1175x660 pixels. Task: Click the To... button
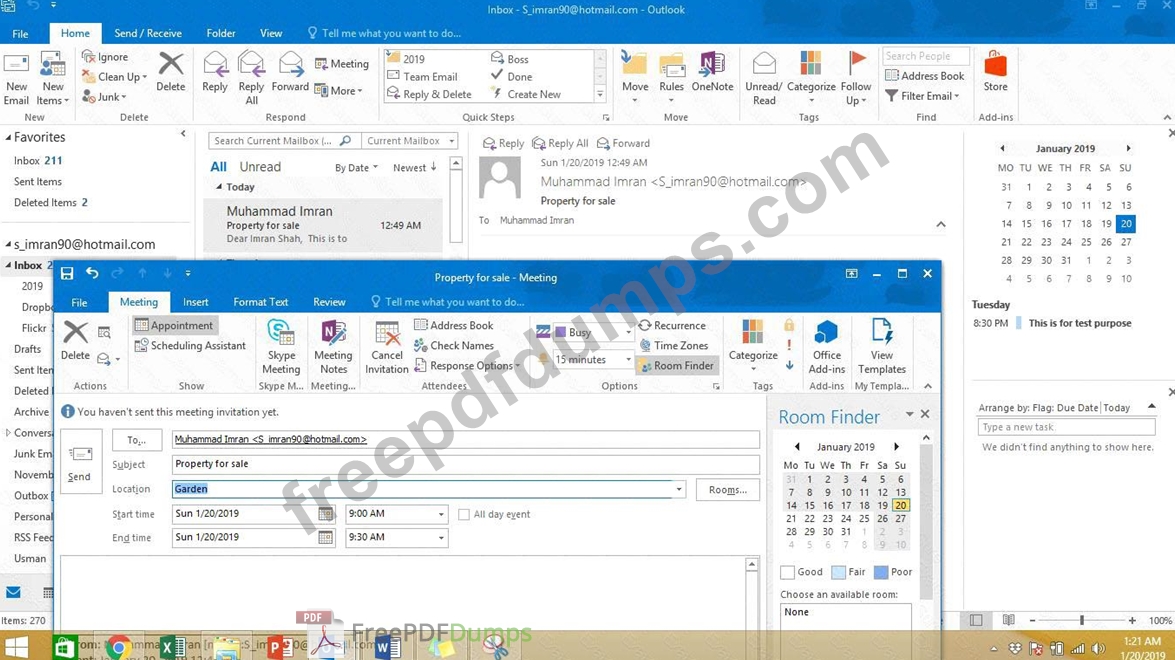[x=136, y=440]
